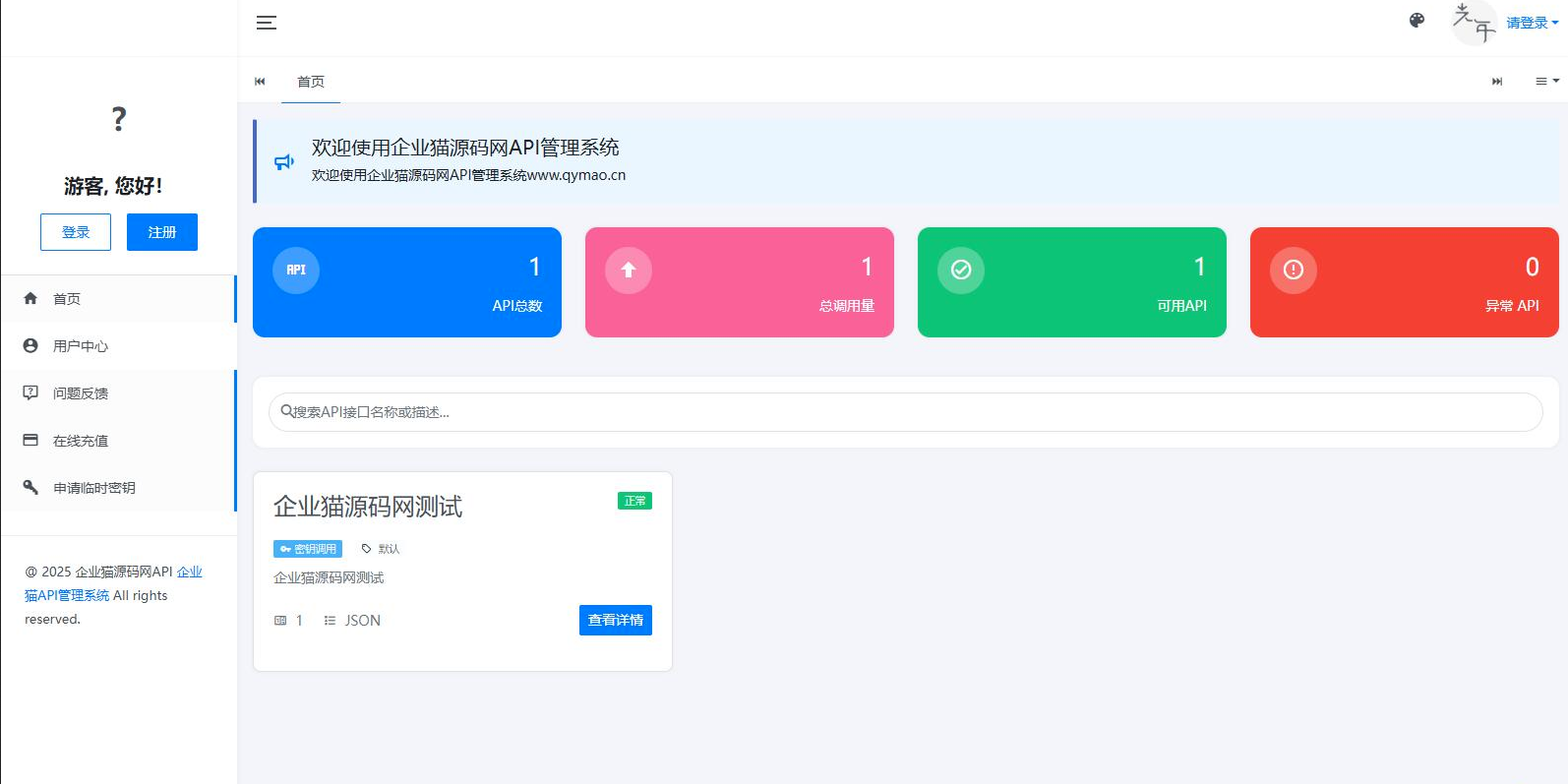The image size is (1568, 784).
Task: Click the 异常 API label
Action: [x=1512, y=306]
